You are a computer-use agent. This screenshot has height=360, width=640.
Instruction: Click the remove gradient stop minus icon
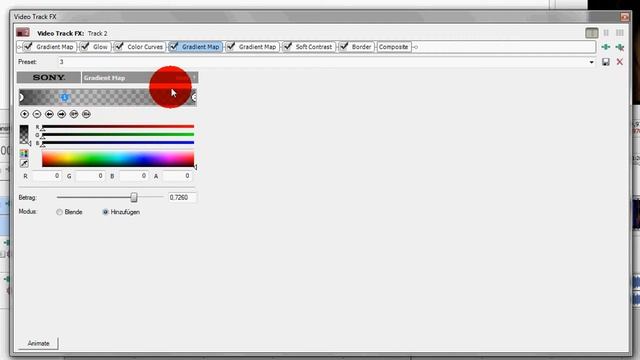click(x=37, y=114)
